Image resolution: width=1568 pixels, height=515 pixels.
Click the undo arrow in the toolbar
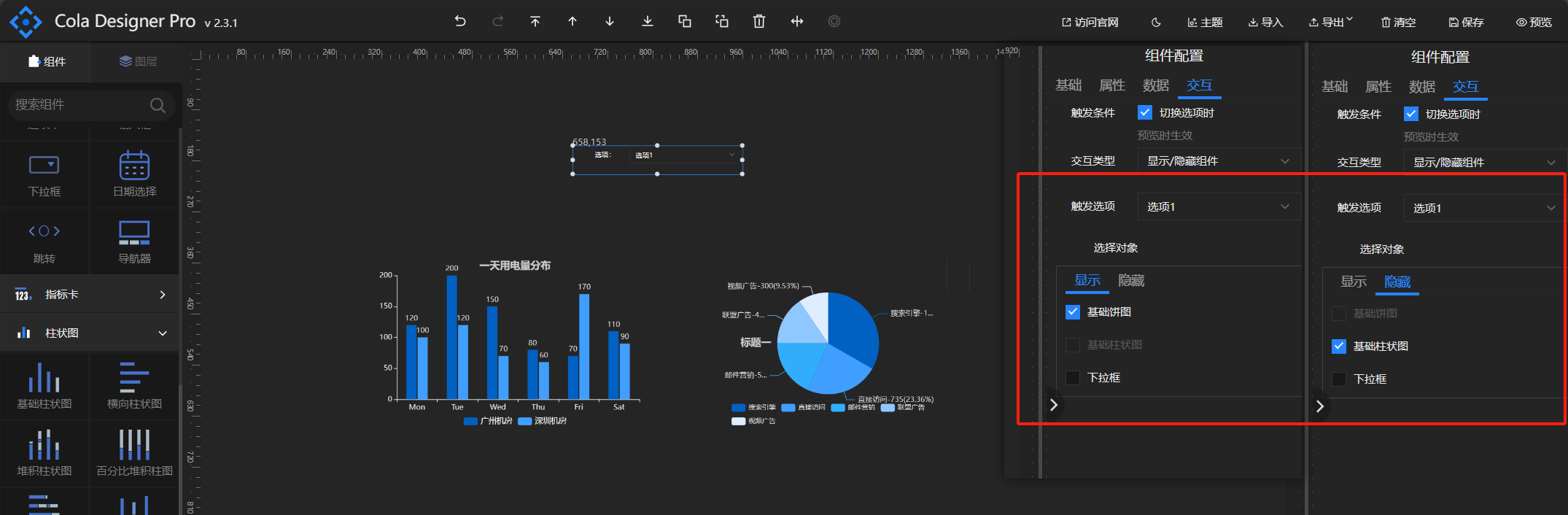[460, 21]
